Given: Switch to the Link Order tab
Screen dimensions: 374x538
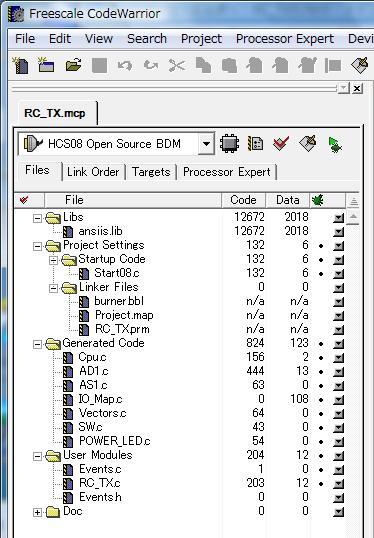Looking at the screenshot, I should pyautogui.click(x=93, y=172).
